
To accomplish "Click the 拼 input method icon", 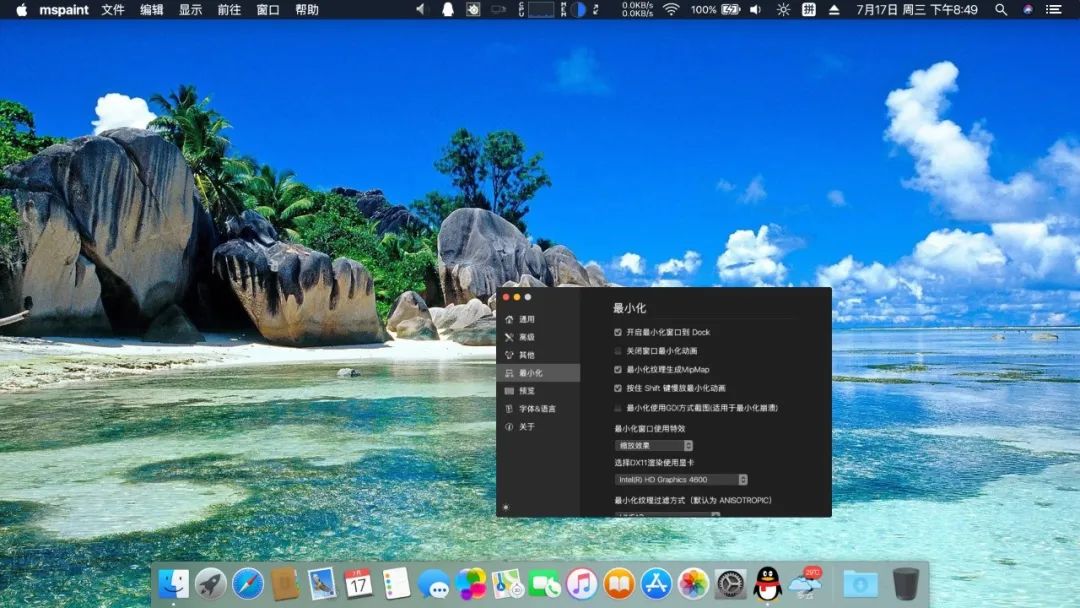I will [809, 10].
